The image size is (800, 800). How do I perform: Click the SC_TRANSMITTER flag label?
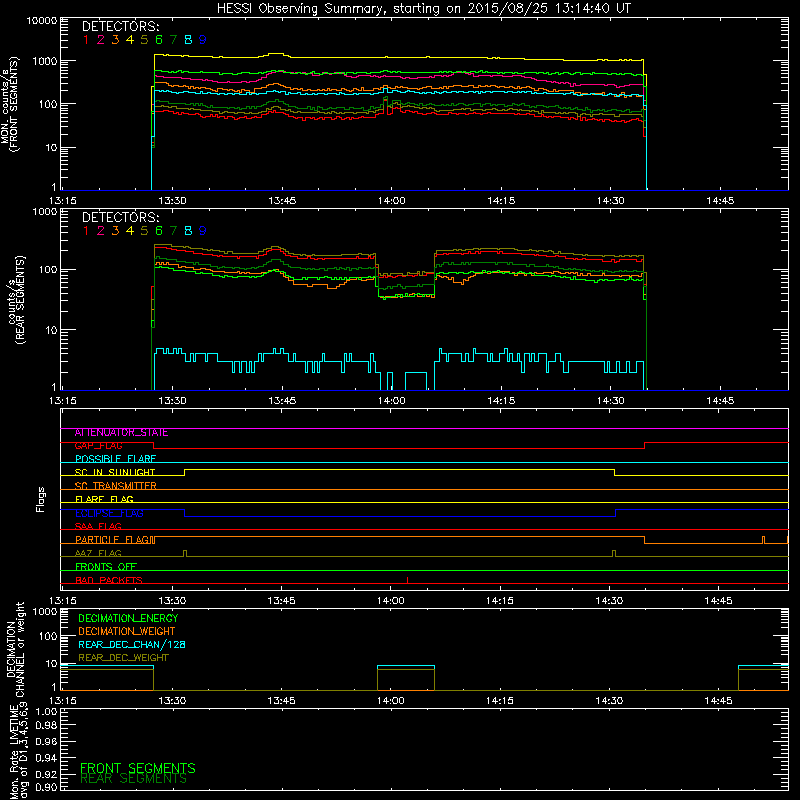pos(115,486)
